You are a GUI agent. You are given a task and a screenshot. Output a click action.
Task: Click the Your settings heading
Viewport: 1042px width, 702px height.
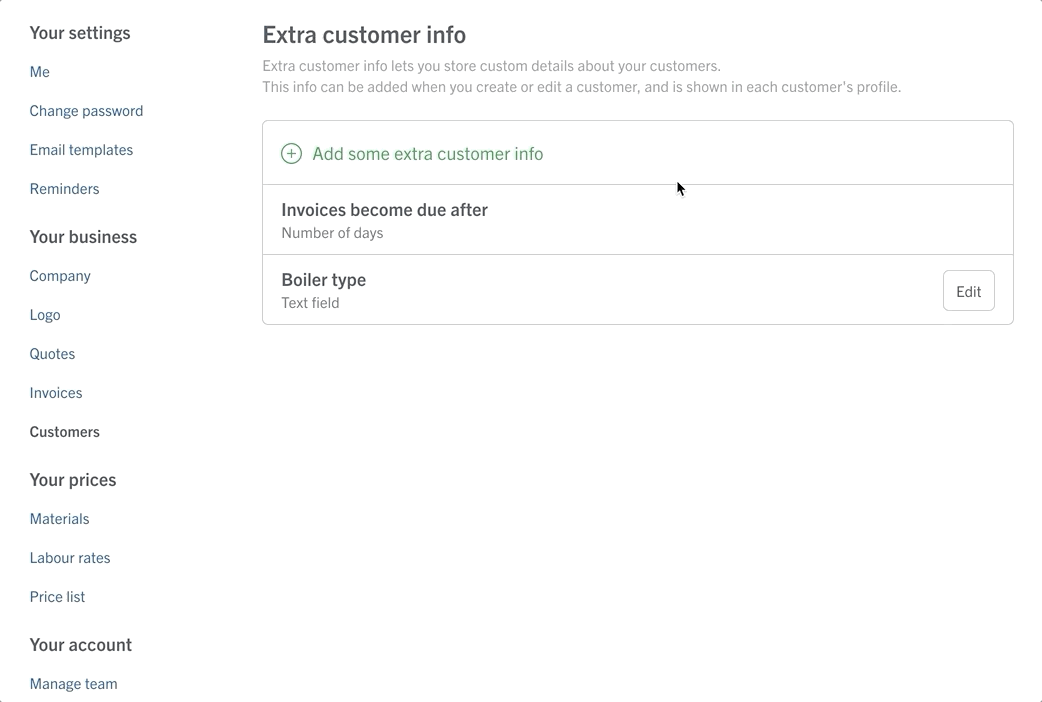coord(80,33)
